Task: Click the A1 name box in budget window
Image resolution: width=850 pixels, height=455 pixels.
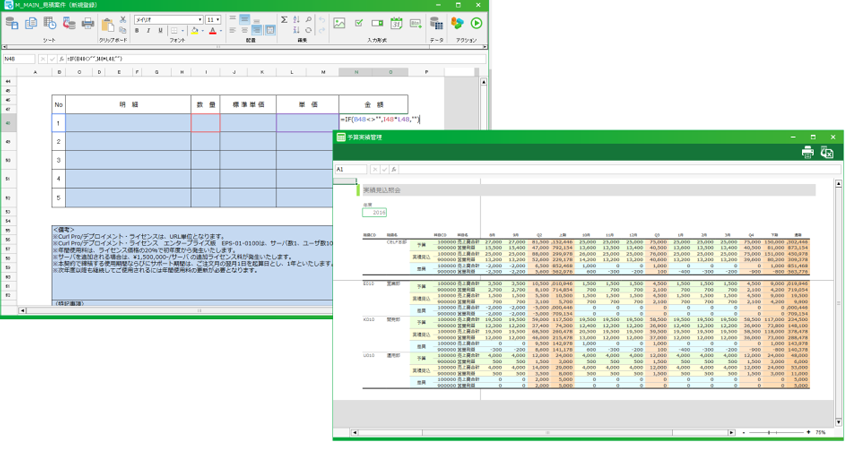Action: pos(351,169)
